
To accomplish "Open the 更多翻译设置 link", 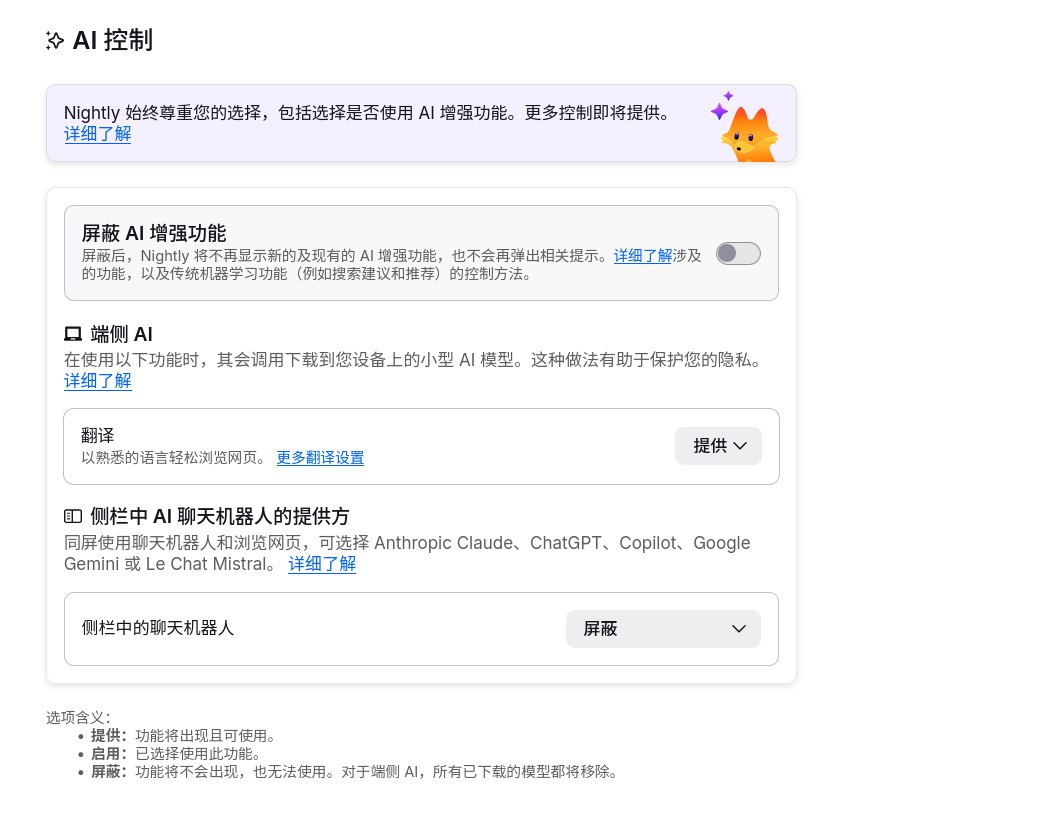I will pos(320,458).
